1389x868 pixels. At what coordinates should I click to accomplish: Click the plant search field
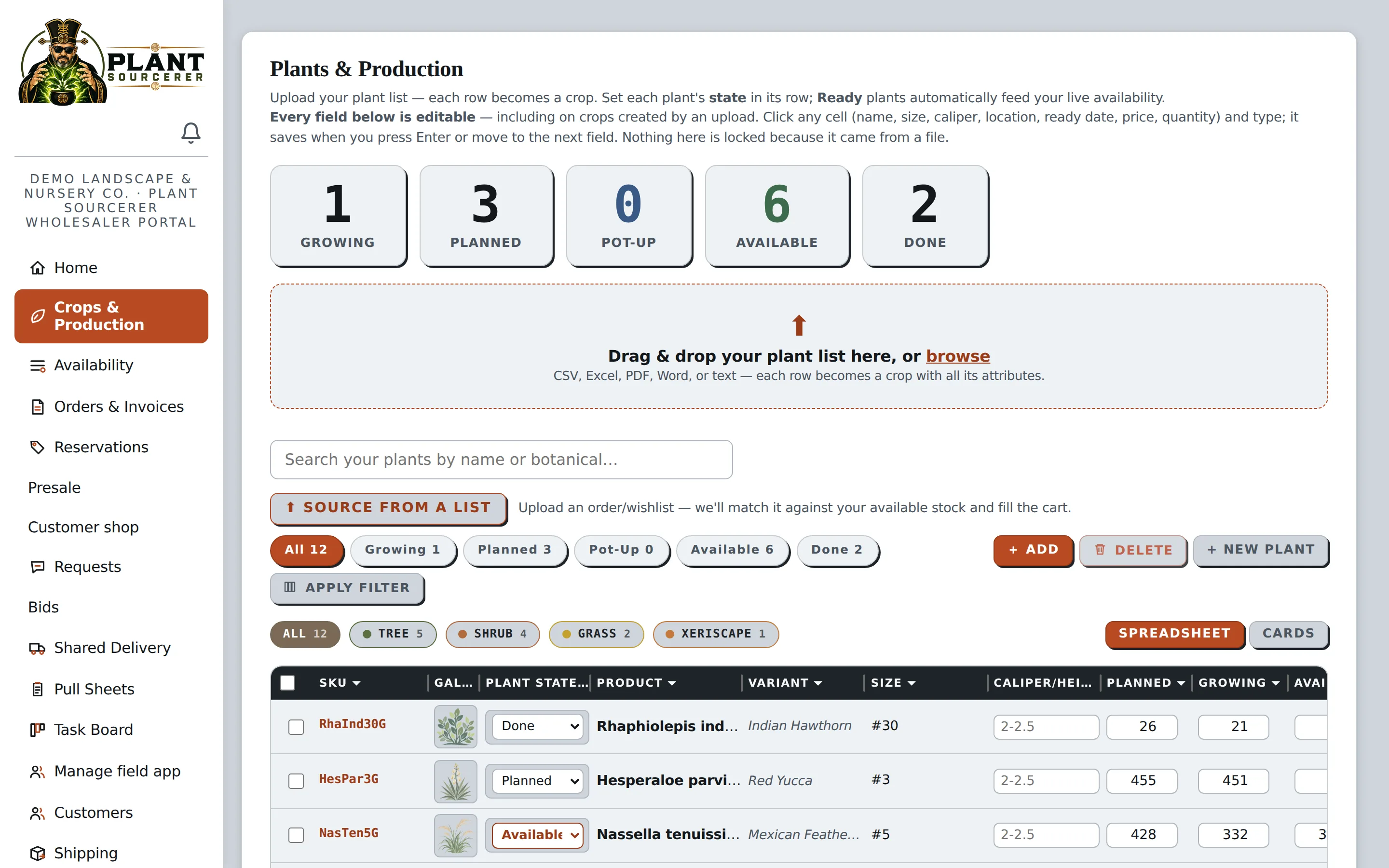pos(501,459)
